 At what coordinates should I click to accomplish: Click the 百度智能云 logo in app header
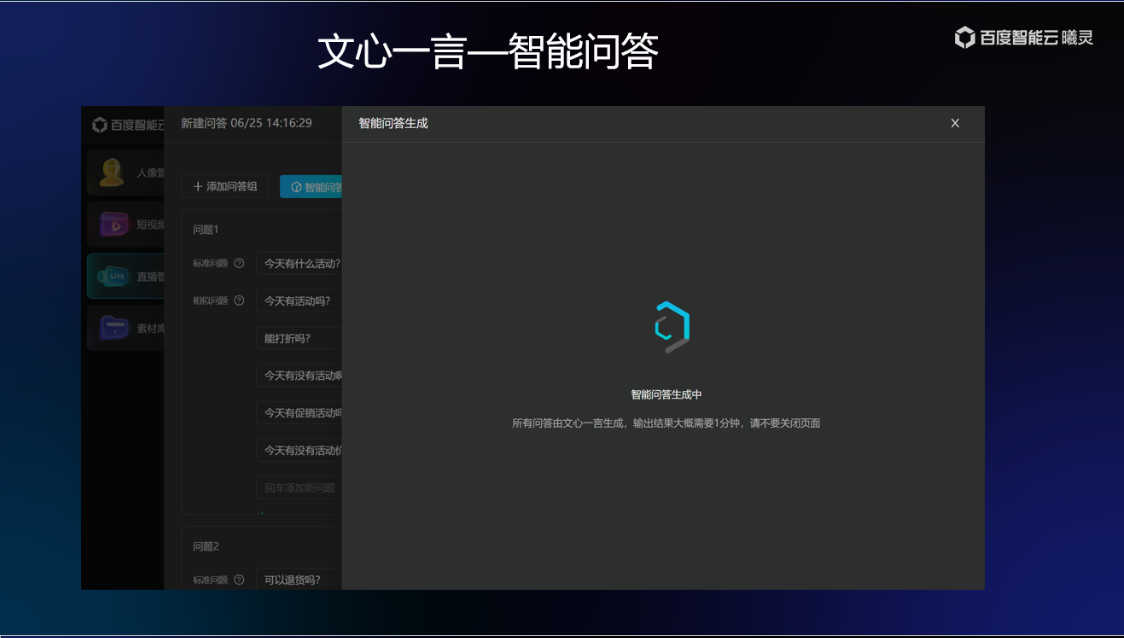click(x=128, y=125)
